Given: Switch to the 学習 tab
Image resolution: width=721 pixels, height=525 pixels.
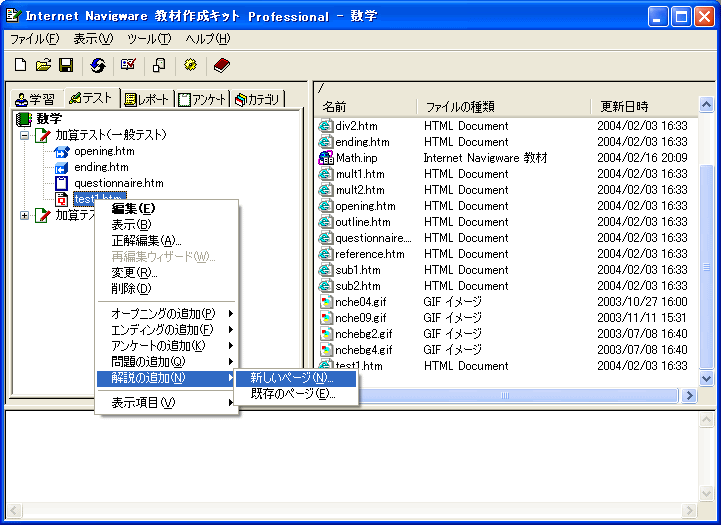Looking at the screenshot, I should (36, 99).
